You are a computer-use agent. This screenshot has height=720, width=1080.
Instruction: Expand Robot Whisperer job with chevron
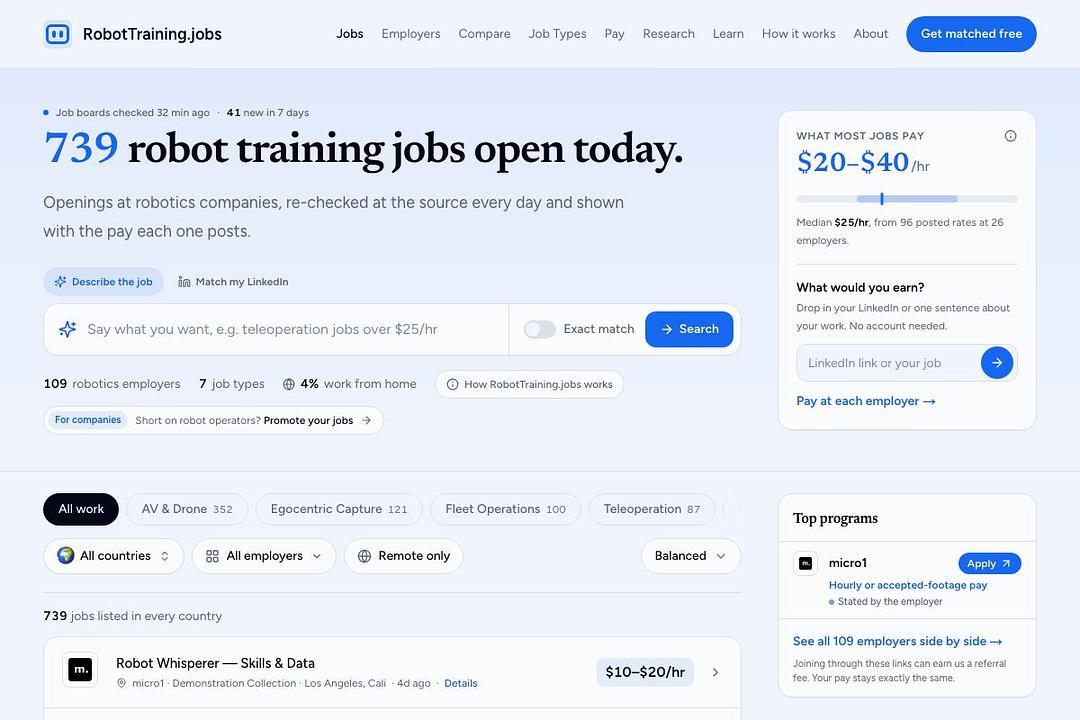[715, 672]
